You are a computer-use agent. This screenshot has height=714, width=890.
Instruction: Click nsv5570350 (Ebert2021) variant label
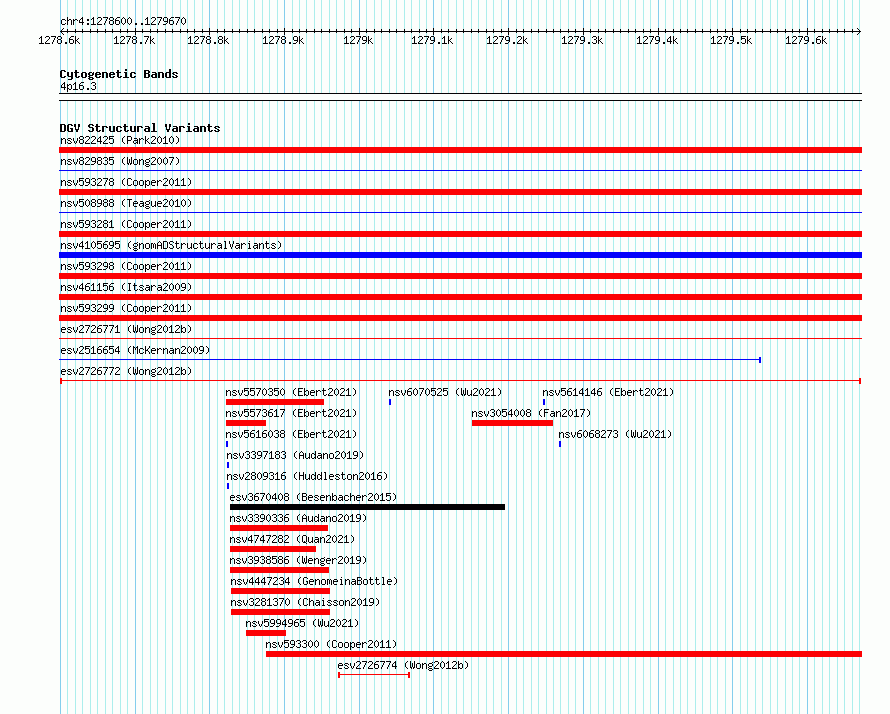coord(291,392)
